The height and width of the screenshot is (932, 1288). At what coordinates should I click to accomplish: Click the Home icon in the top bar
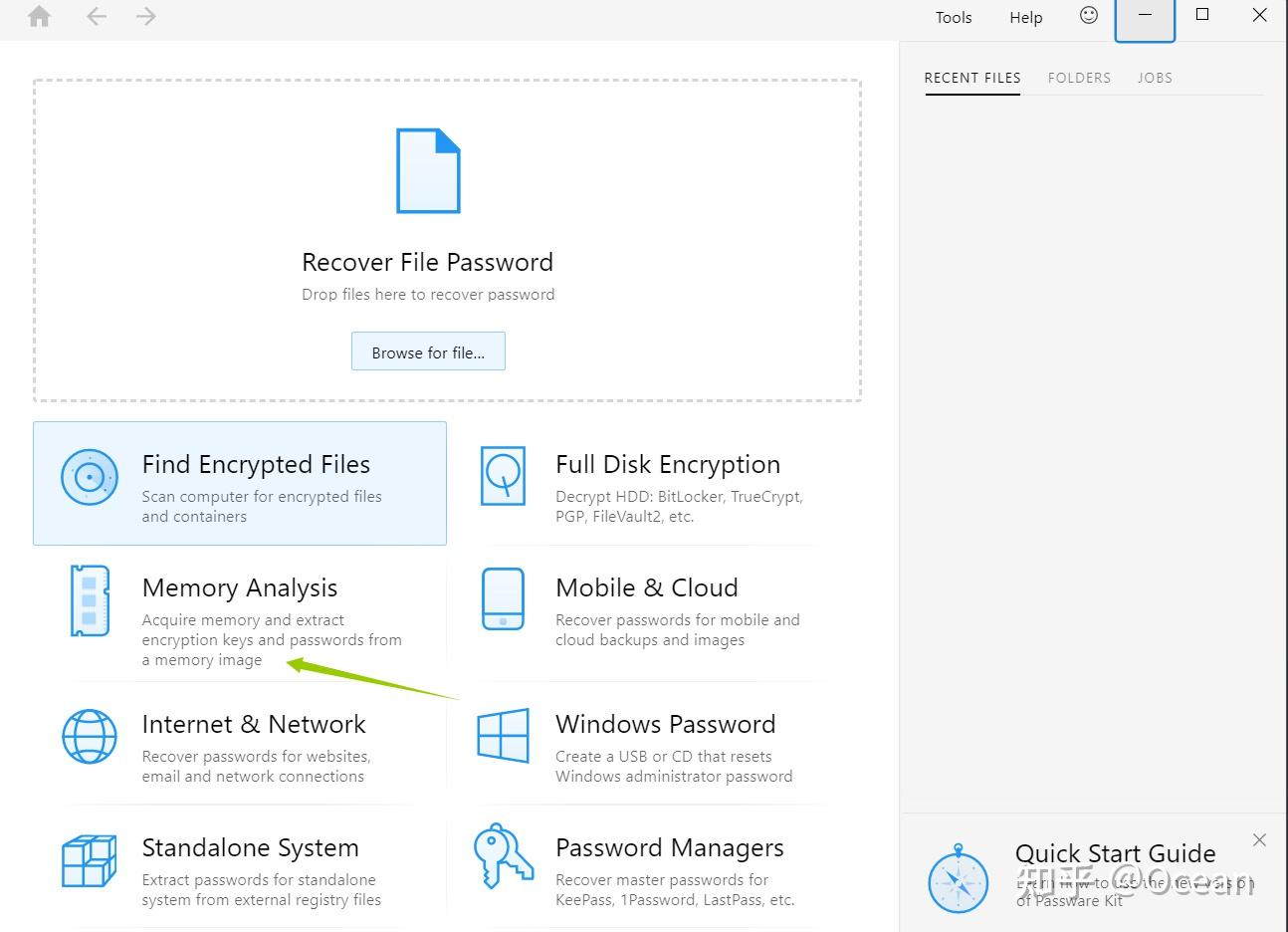pos(39,17)
